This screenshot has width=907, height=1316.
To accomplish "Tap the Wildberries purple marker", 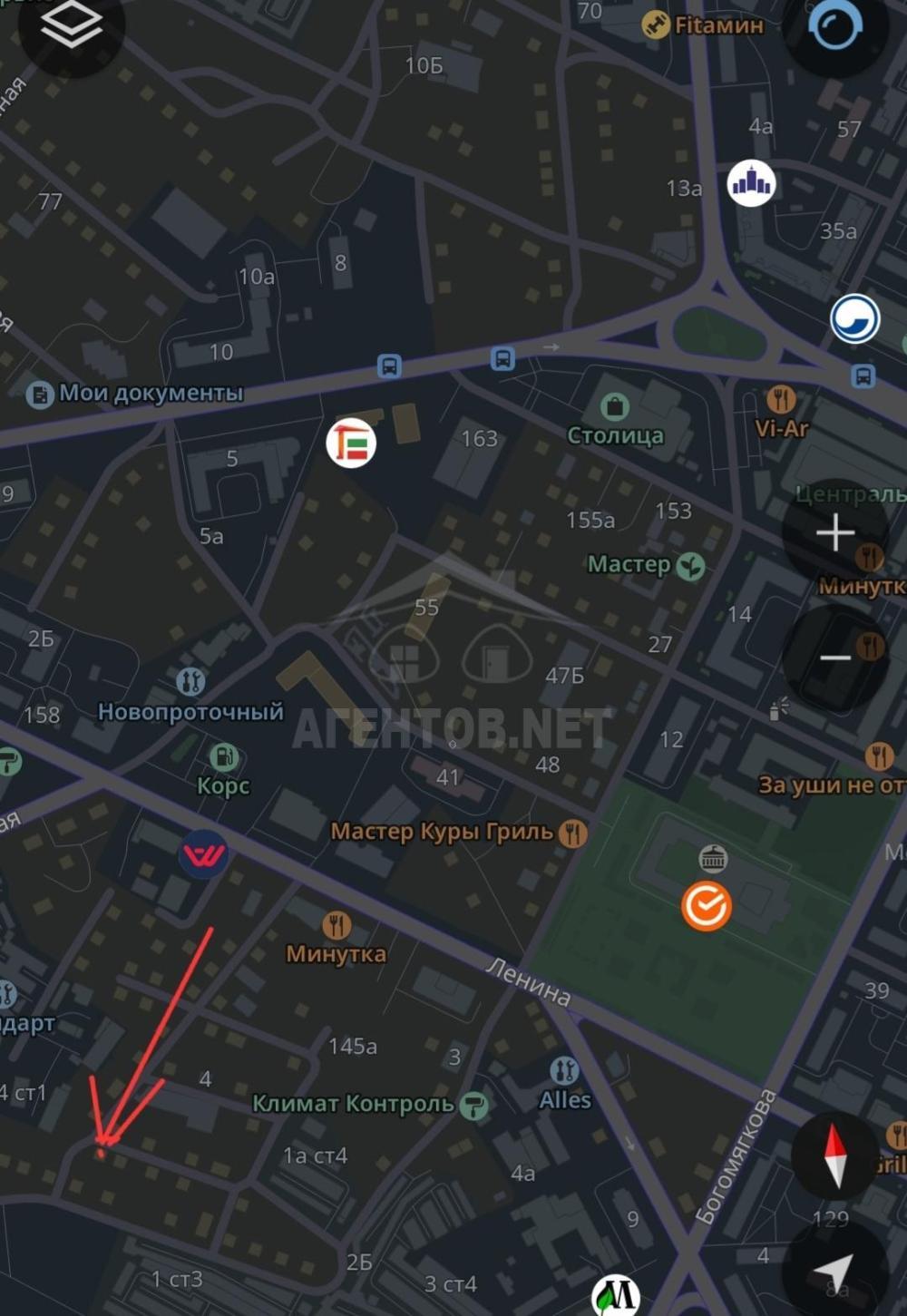I will click(203, 854).
